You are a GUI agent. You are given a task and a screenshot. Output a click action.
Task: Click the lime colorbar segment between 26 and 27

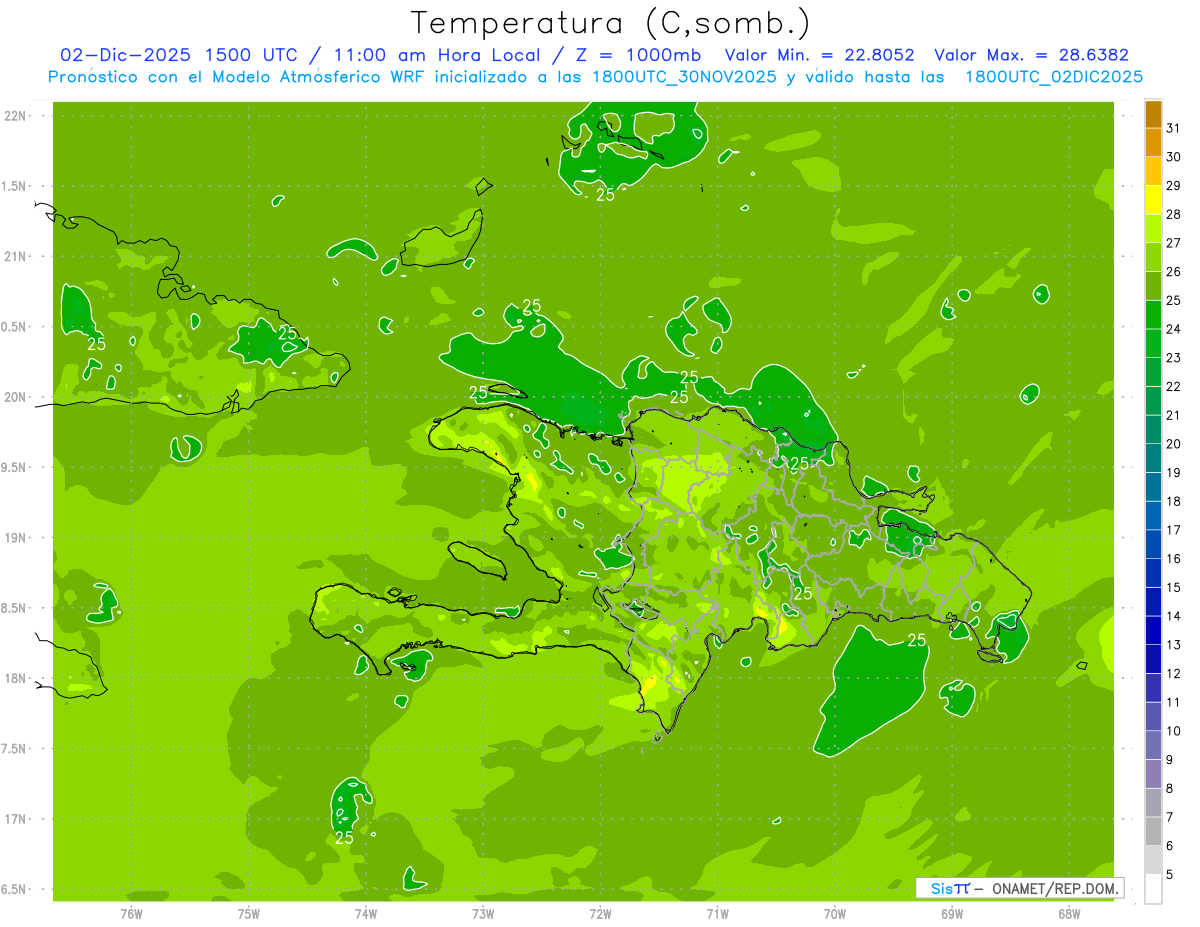point(1153,257)
